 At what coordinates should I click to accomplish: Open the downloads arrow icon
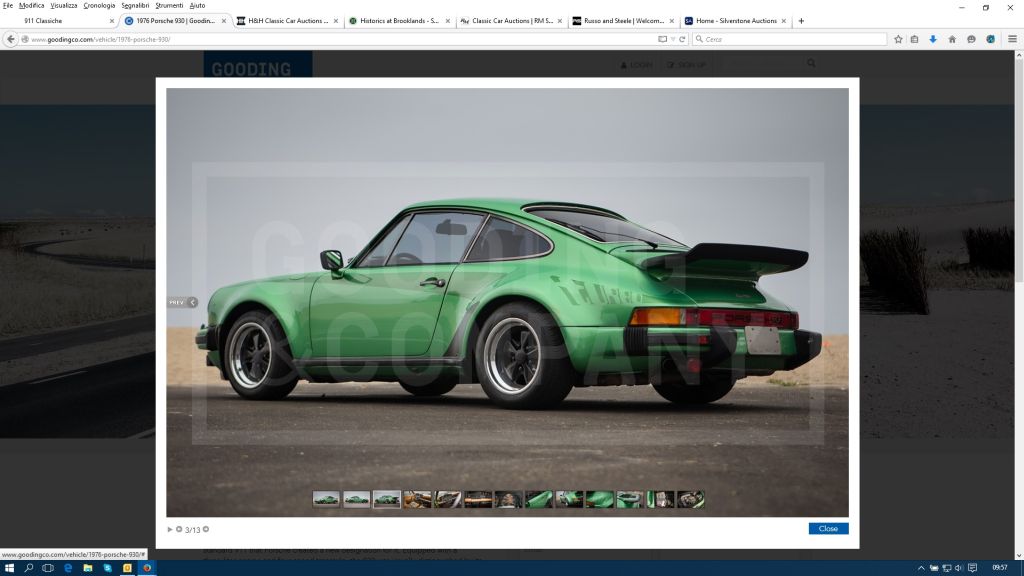click(933, 39)
